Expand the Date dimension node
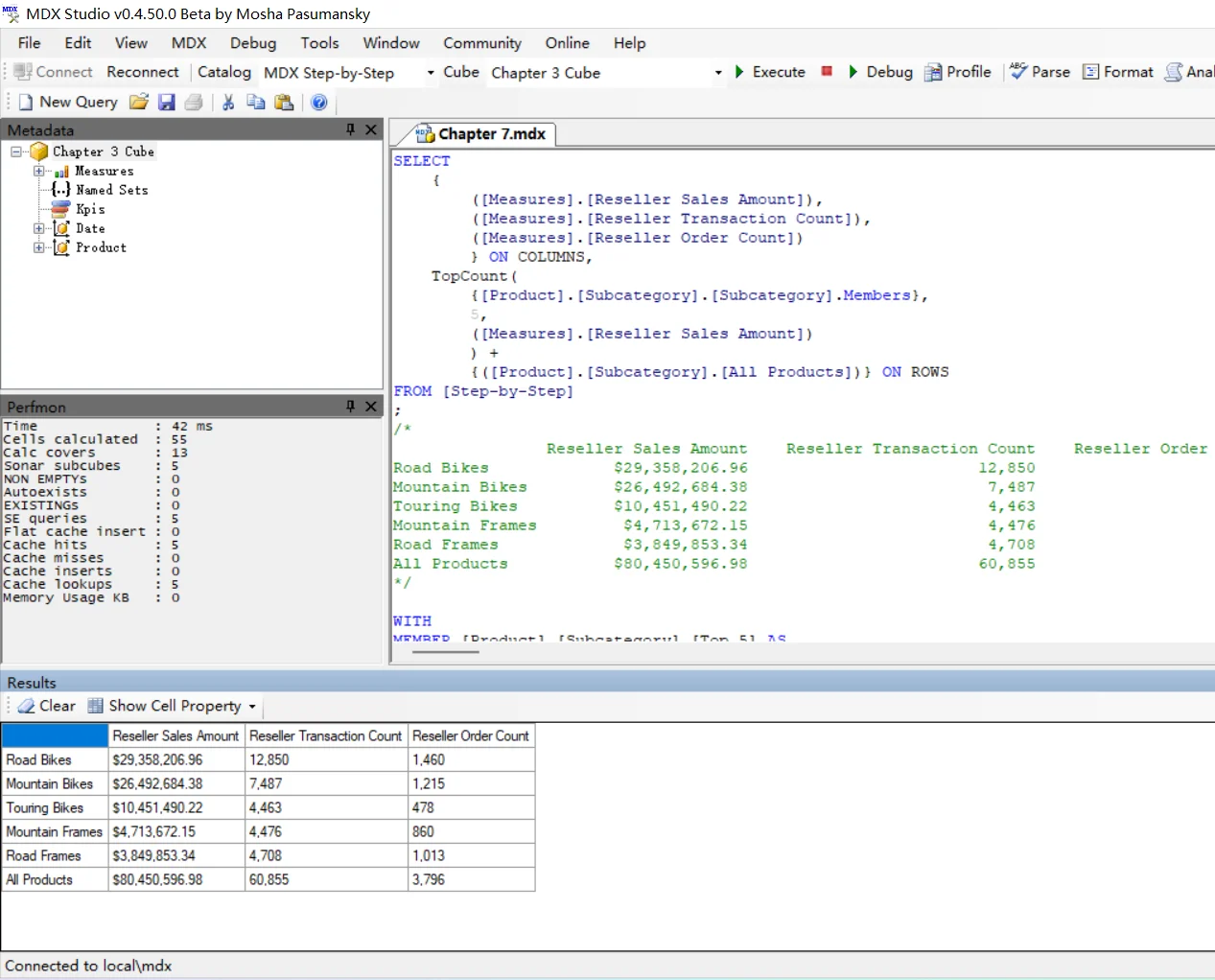The width and height of the screenshot is (1215, 980). click(39, 228)
